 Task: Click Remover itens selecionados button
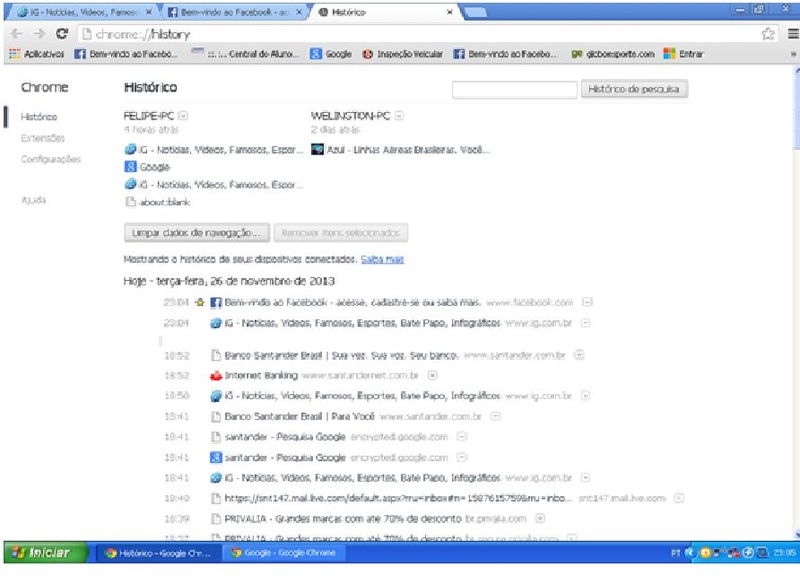pos(340,233)
